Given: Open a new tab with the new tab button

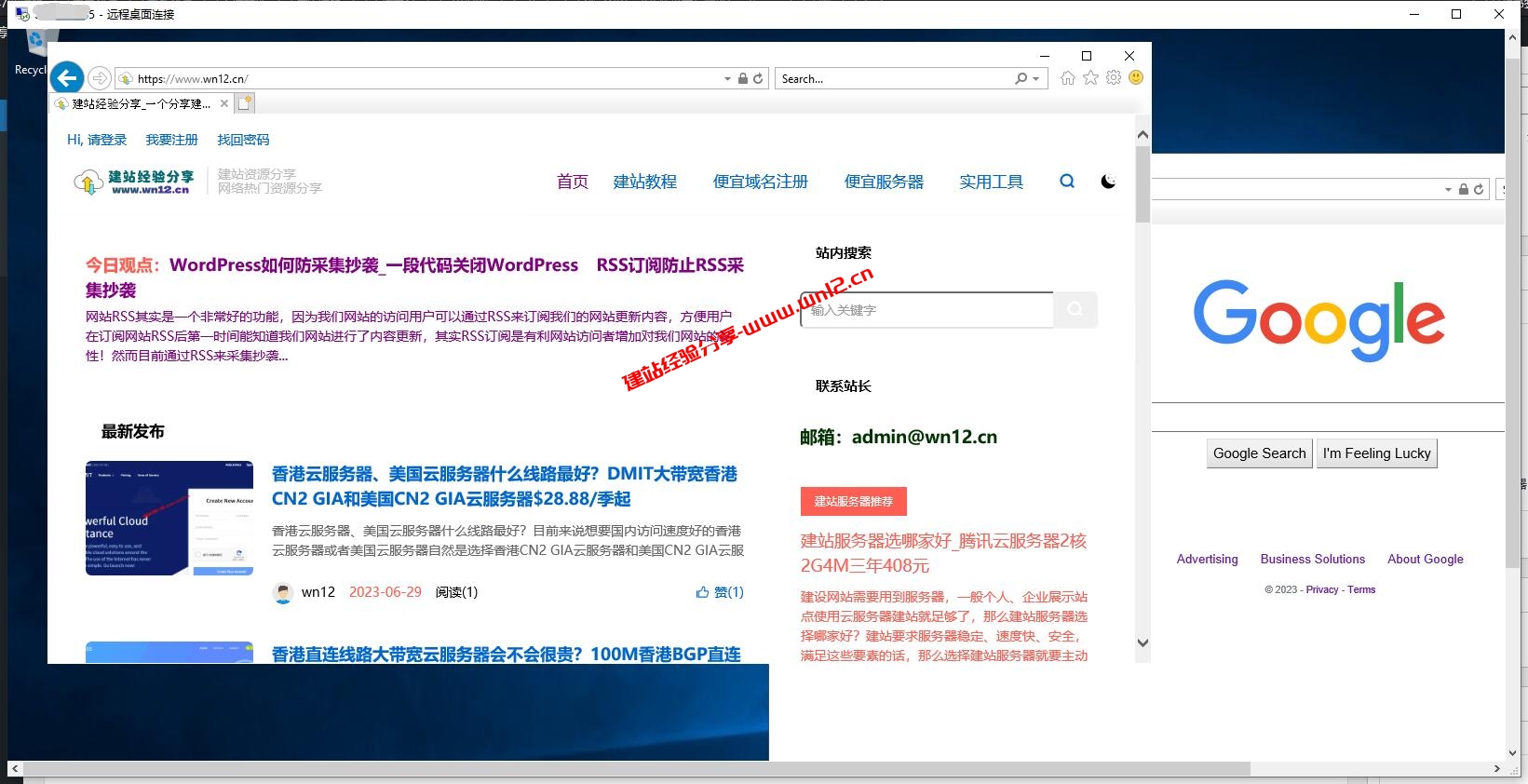Looking at the screenshot, I should pos(245,103).
